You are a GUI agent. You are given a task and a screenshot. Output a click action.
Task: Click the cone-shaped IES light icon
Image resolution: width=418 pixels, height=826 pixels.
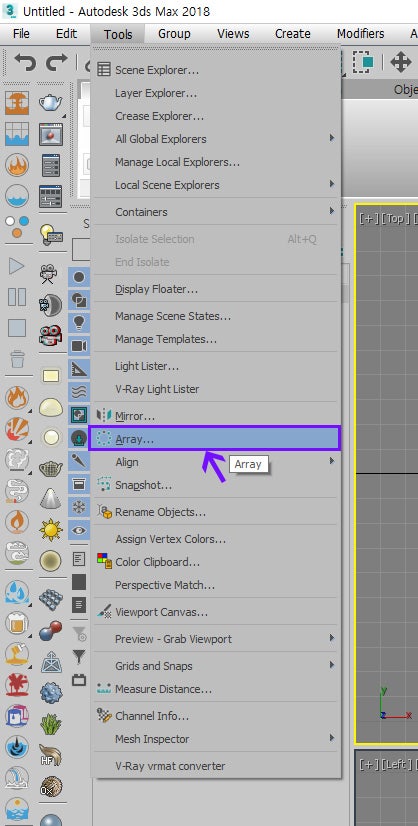(51, 498)
